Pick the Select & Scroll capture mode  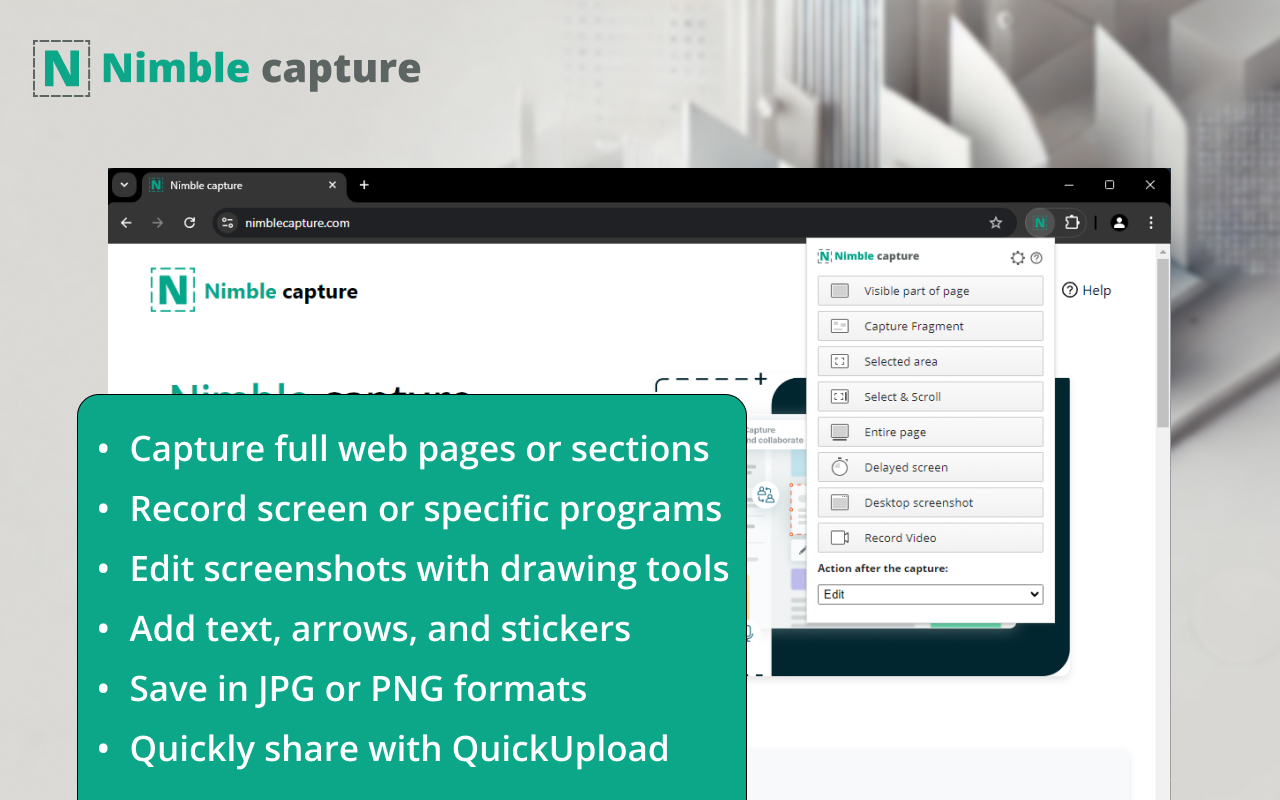(930, 396)
